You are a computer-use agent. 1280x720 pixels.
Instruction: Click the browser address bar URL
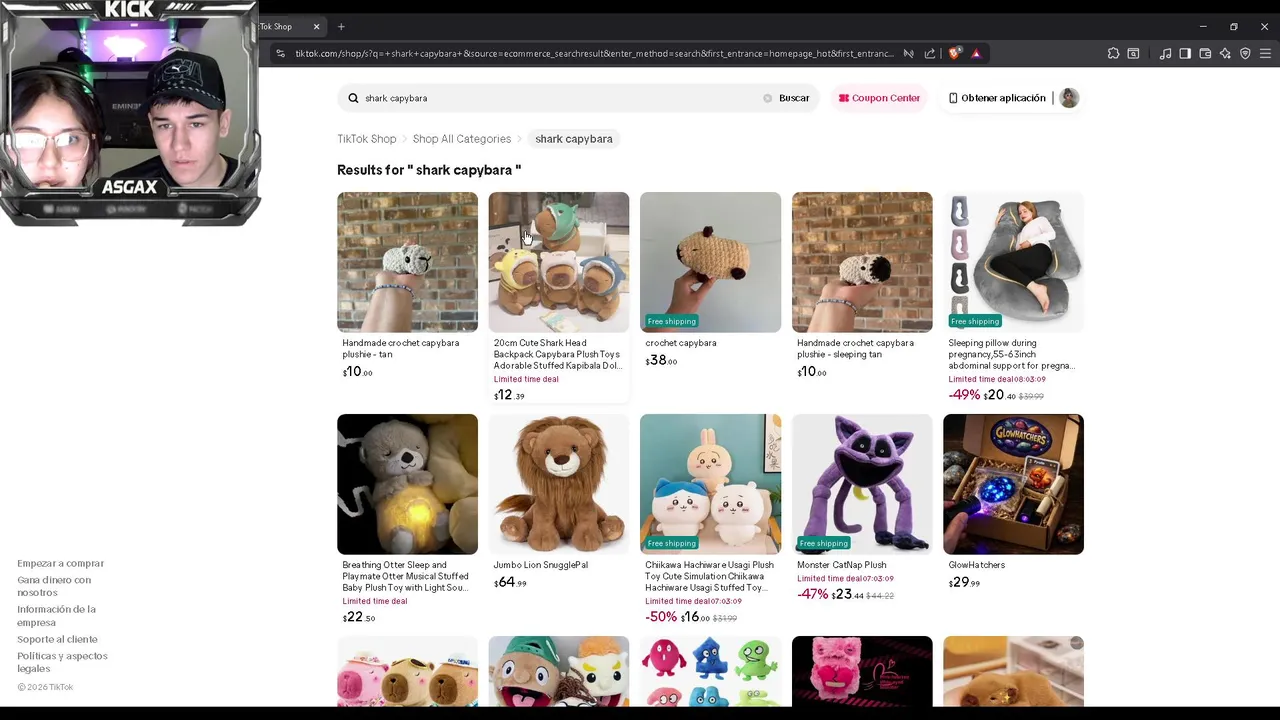pos(594,53)
